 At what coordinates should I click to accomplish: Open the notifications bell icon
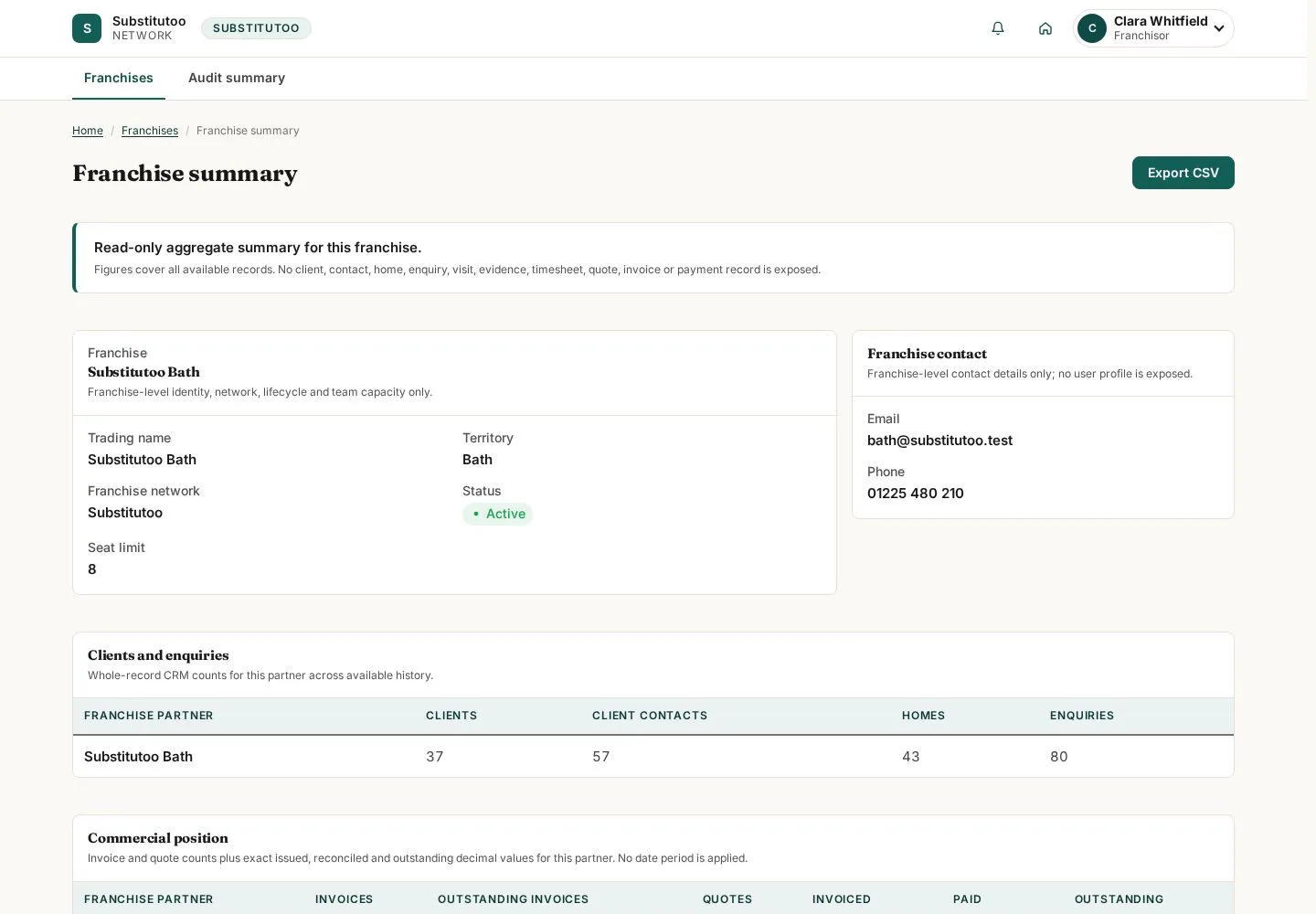pyautogui.click(x=998, y=28)
